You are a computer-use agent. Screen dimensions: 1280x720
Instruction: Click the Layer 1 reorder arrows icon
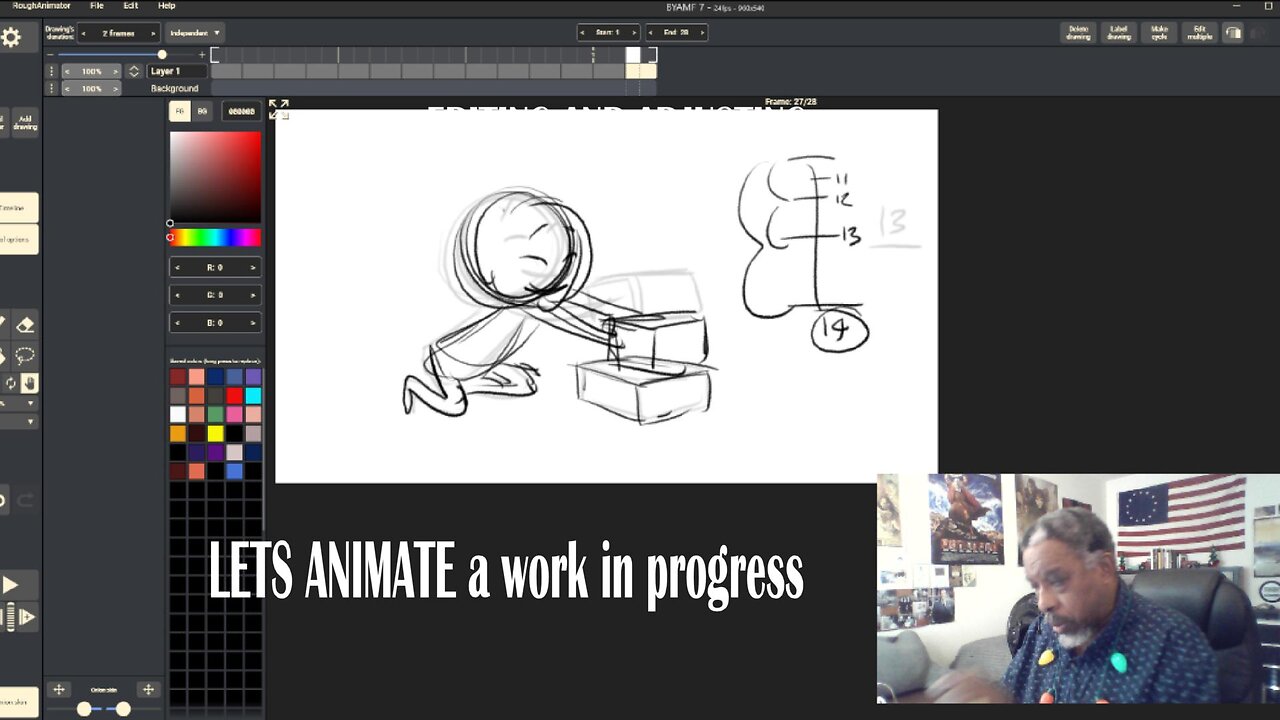[134, 71]
